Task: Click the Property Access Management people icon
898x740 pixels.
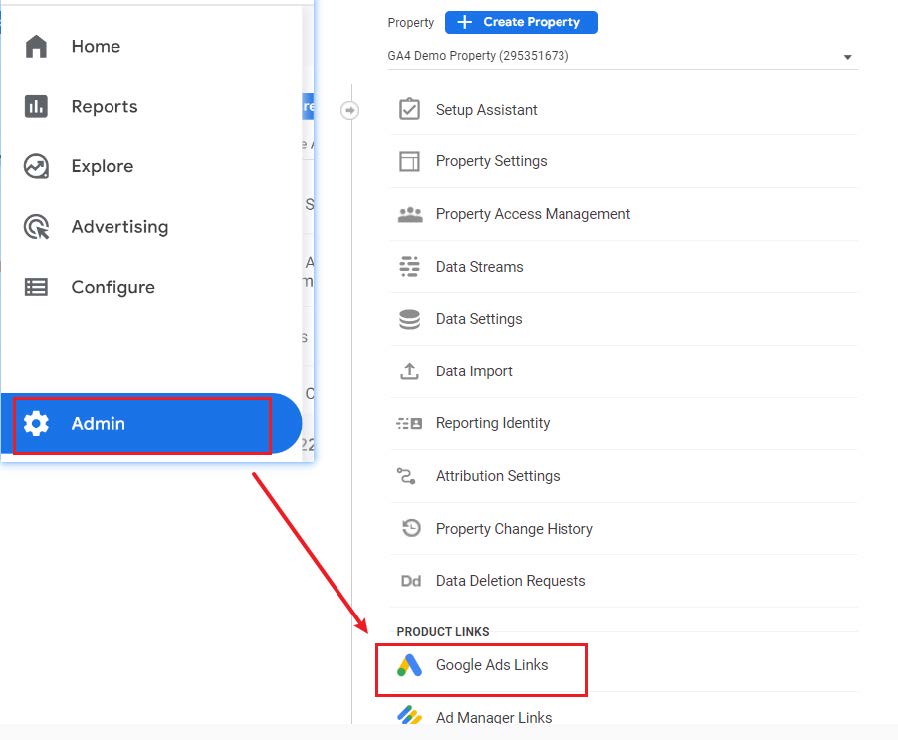Action: (410, 214)
